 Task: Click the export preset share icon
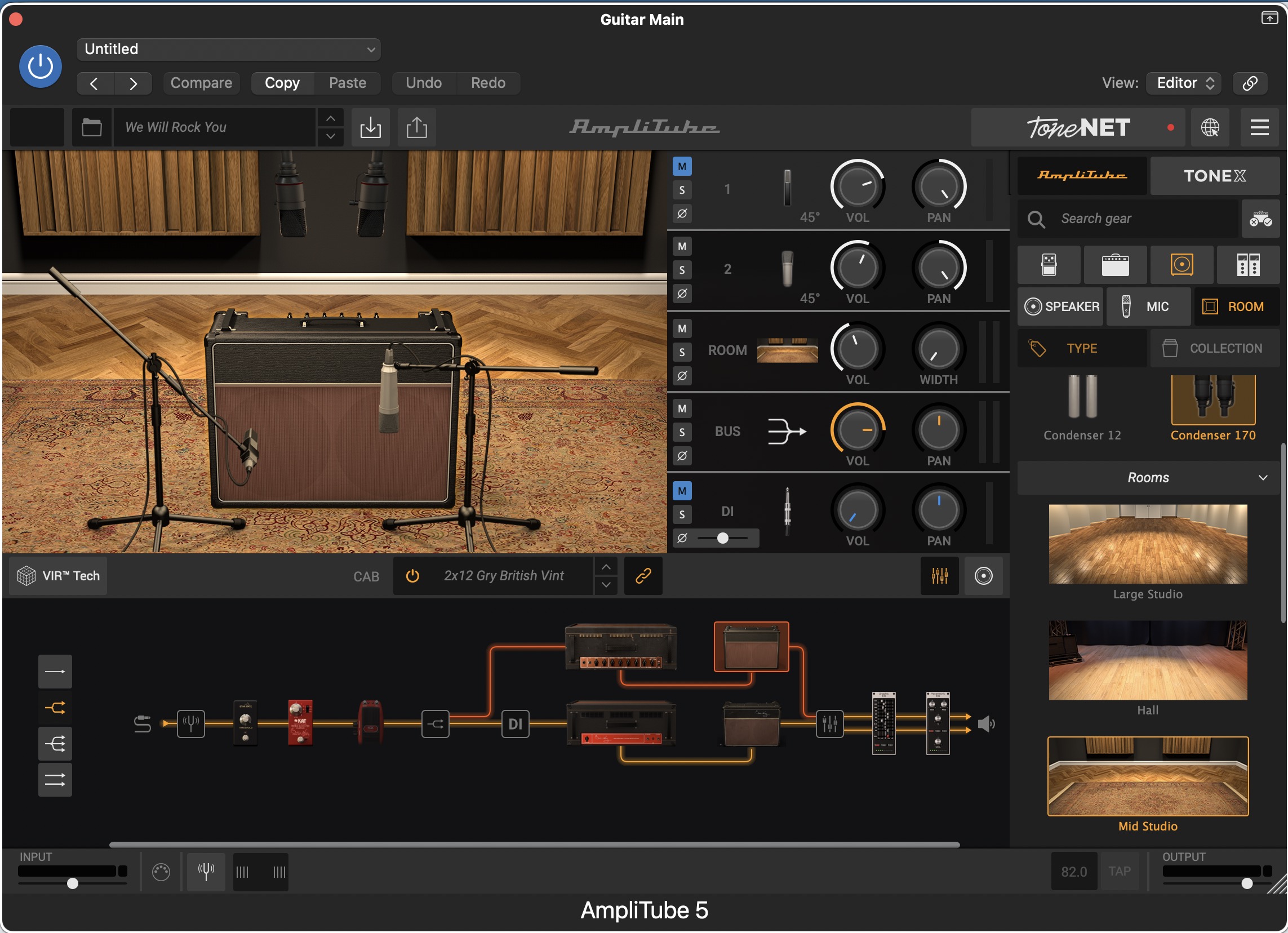tap(417, 127)
